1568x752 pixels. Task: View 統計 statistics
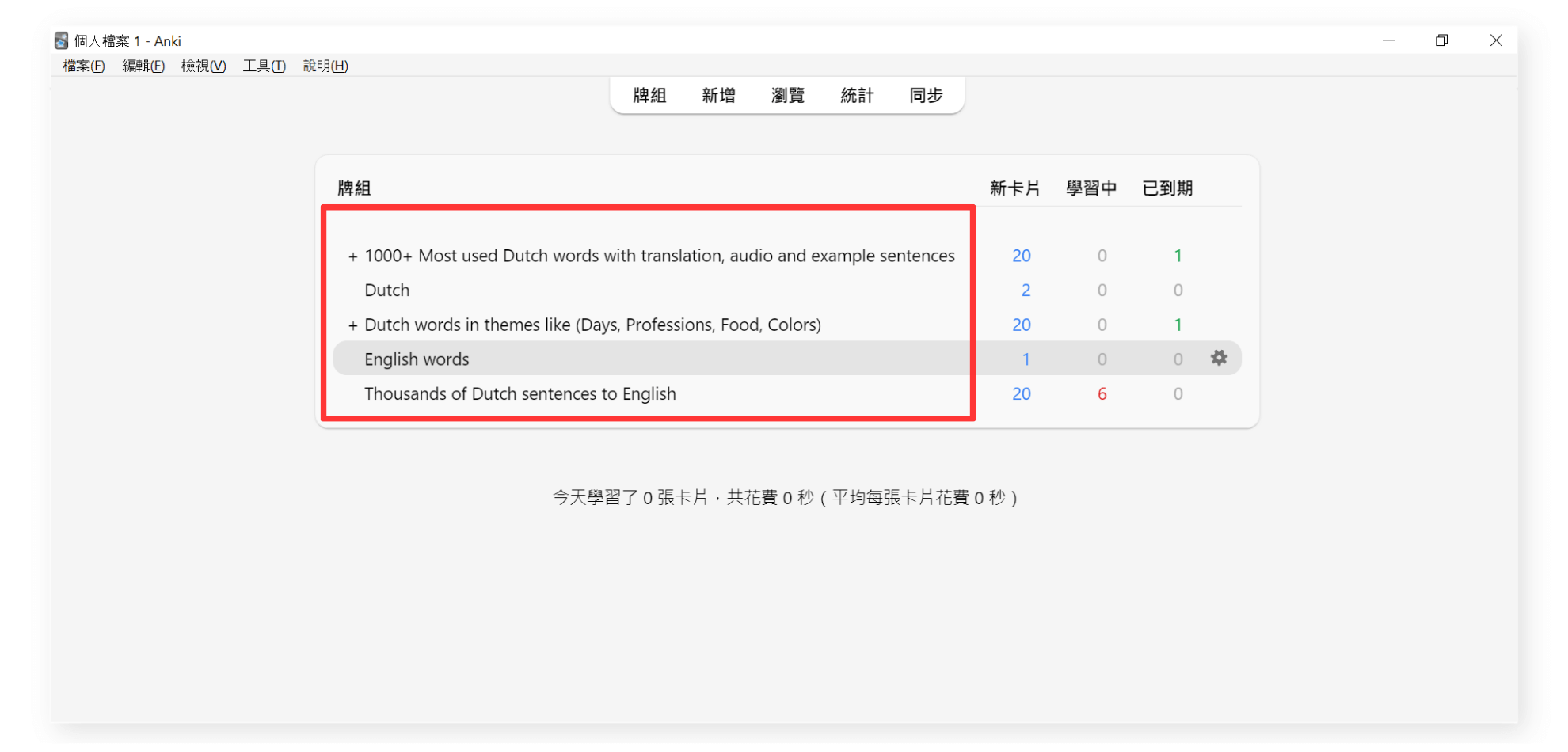click(857, 96)
